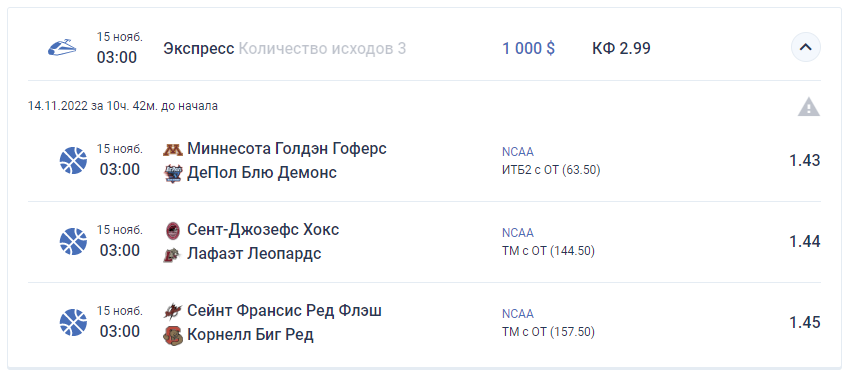The image size is (844, 377).
Task: Click basketball icon for Миннесота match
Action: tap(73, 160)
